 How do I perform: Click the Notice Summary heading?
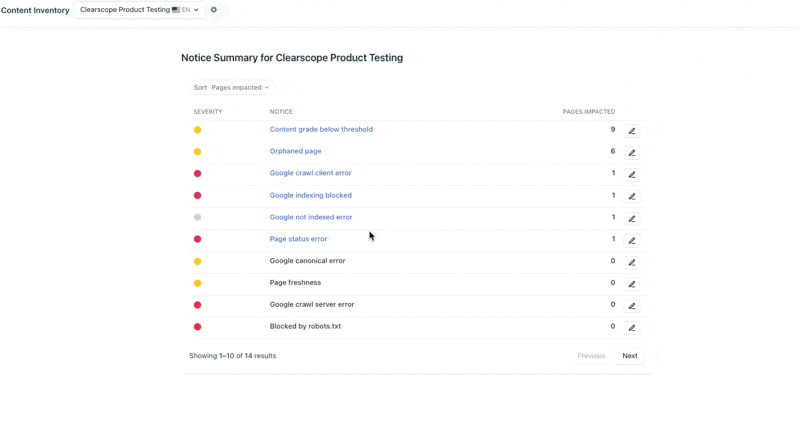click(292, 58)
